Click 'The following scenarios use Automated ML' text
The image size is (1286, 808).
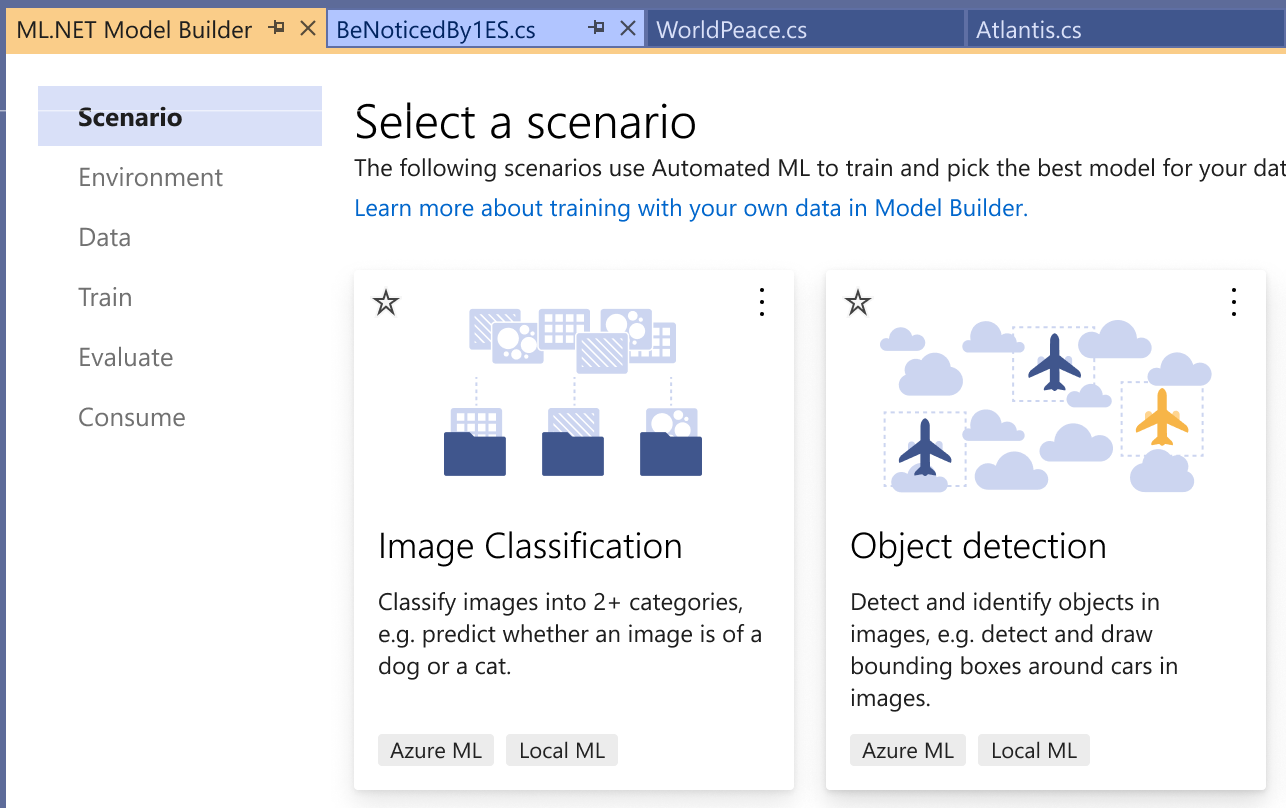coord(820,167)
